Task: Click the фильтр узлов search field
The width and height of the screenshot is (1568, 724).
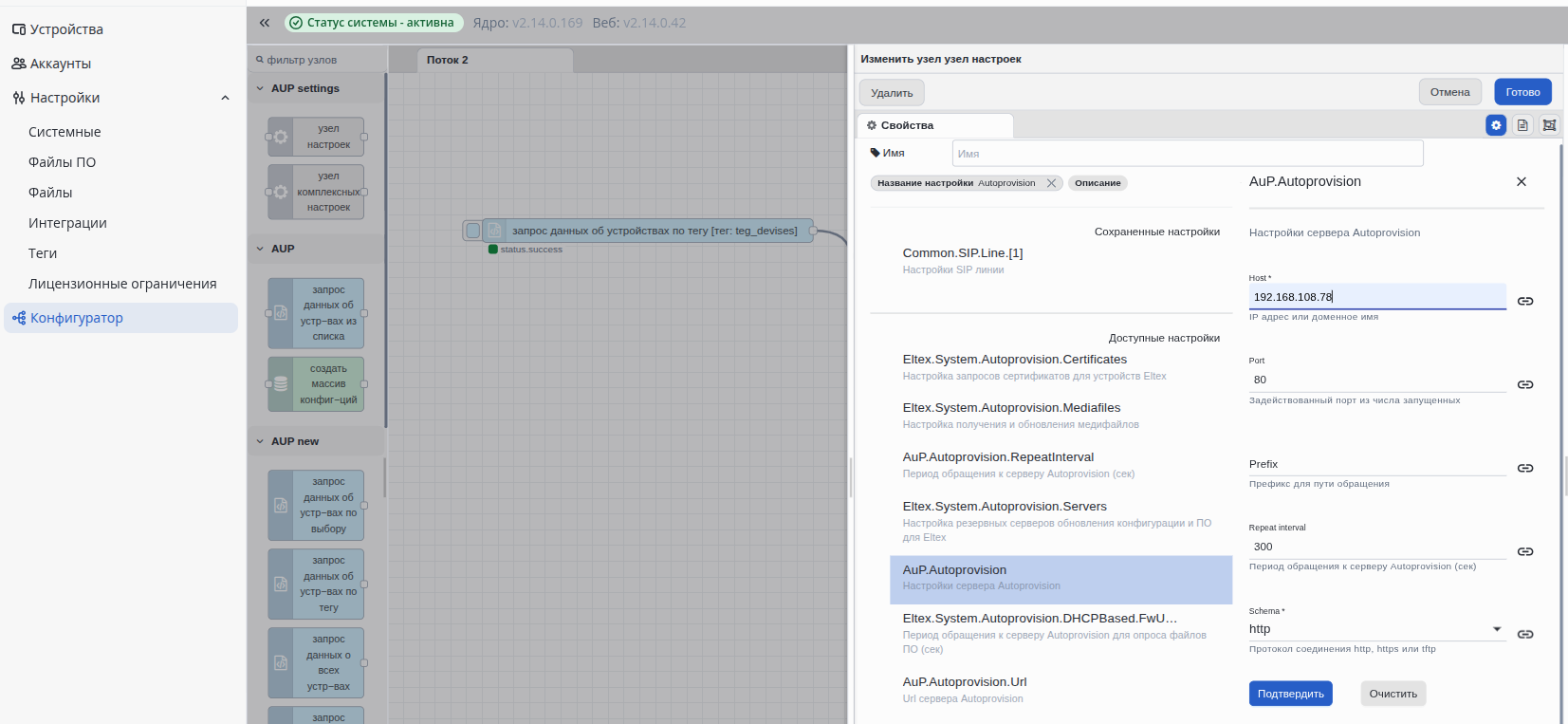Action: (317, 60)
